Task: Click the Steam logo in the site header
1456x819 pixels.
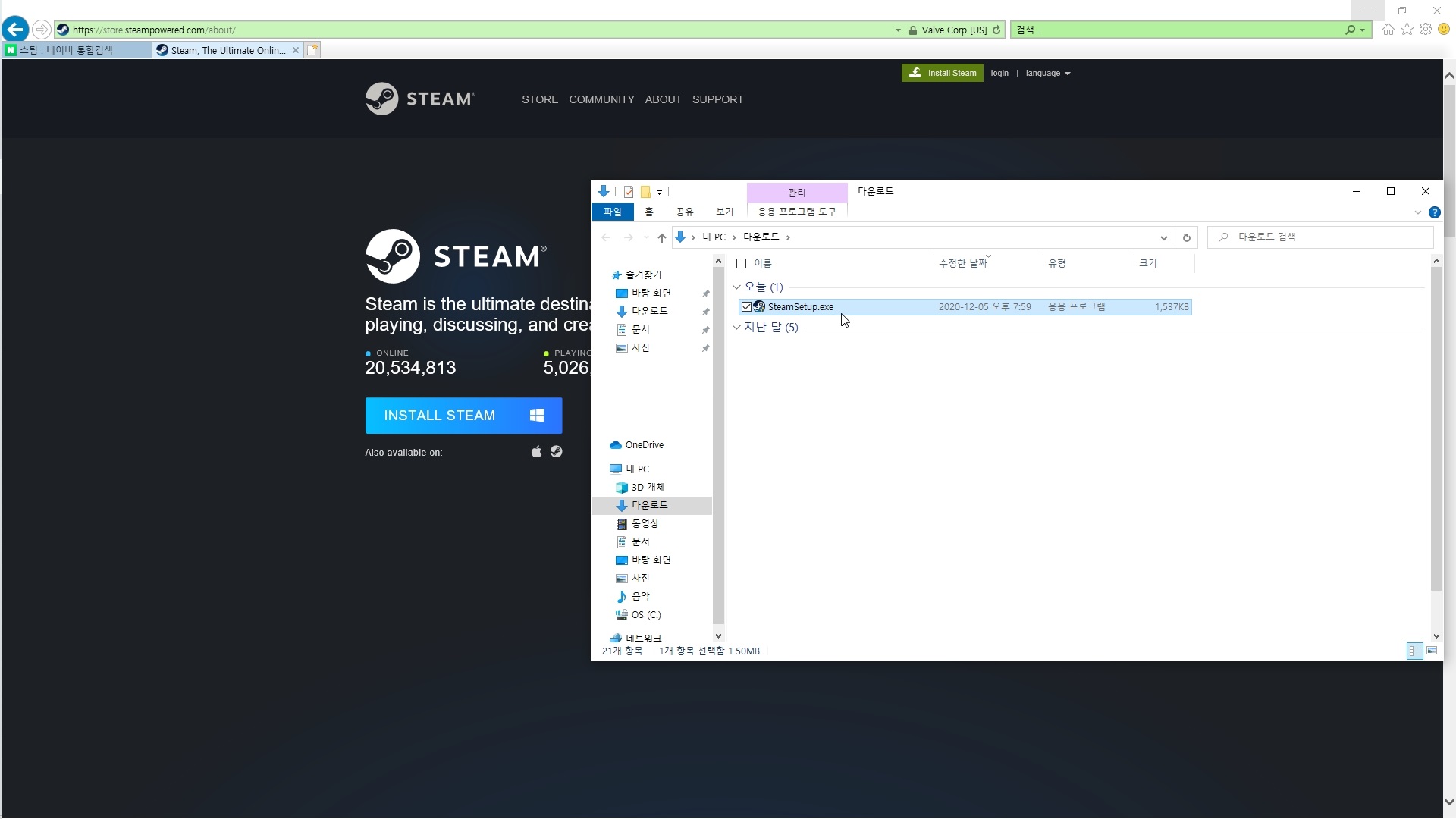Action: pyautogui.click(x=420, y=99)
